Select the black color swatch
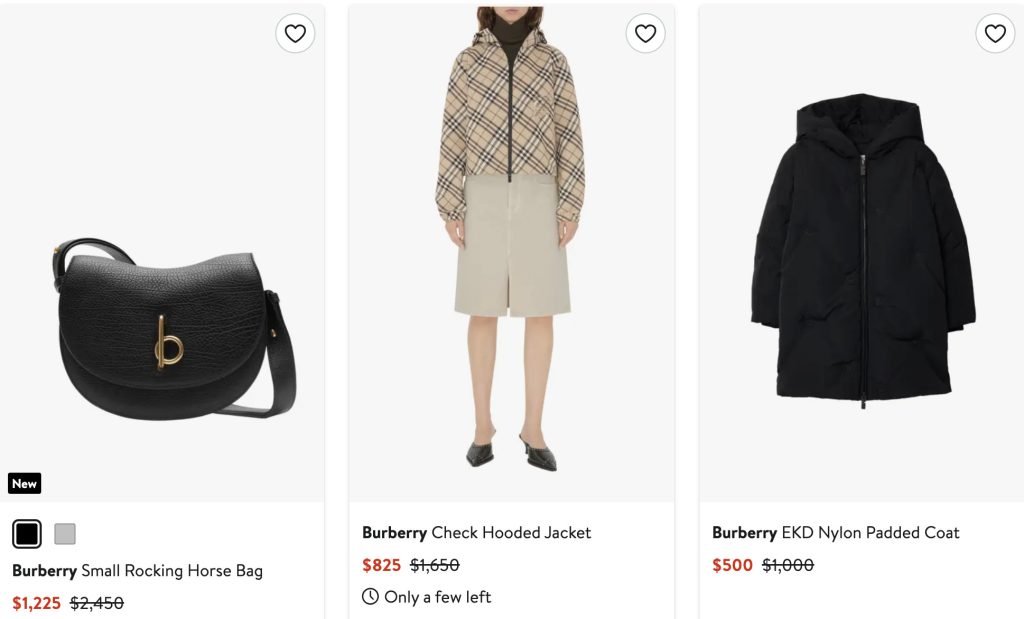 click(27, 534)
